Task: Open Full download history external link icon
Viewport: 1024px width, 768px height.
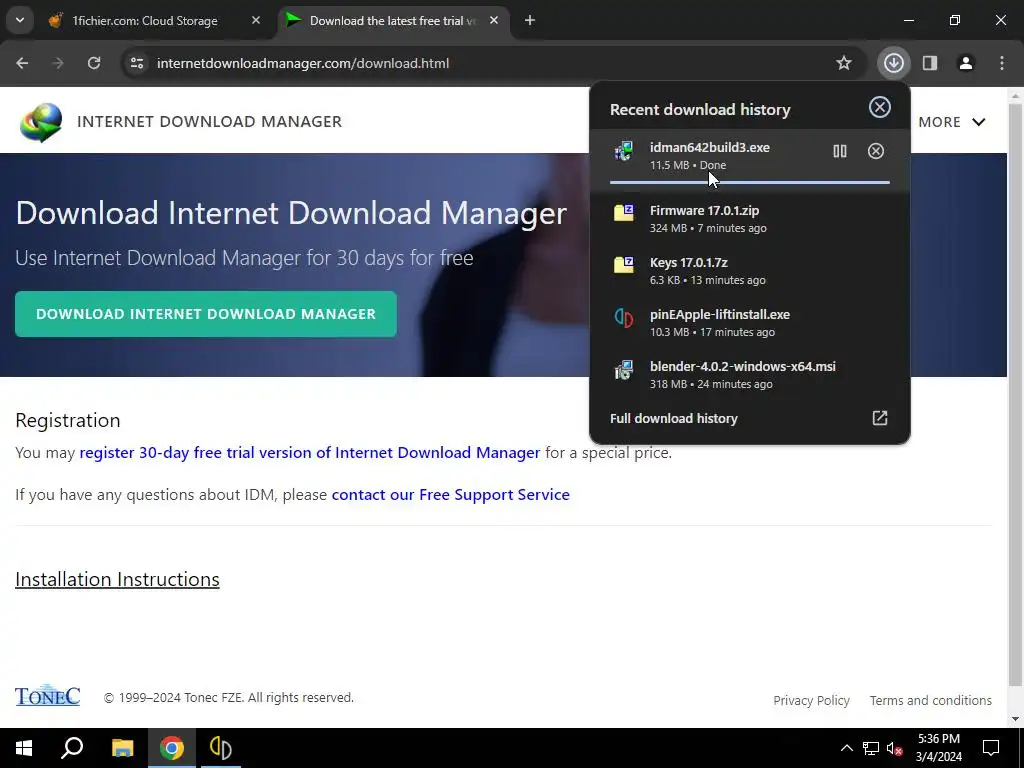Action: pos(880,418)
